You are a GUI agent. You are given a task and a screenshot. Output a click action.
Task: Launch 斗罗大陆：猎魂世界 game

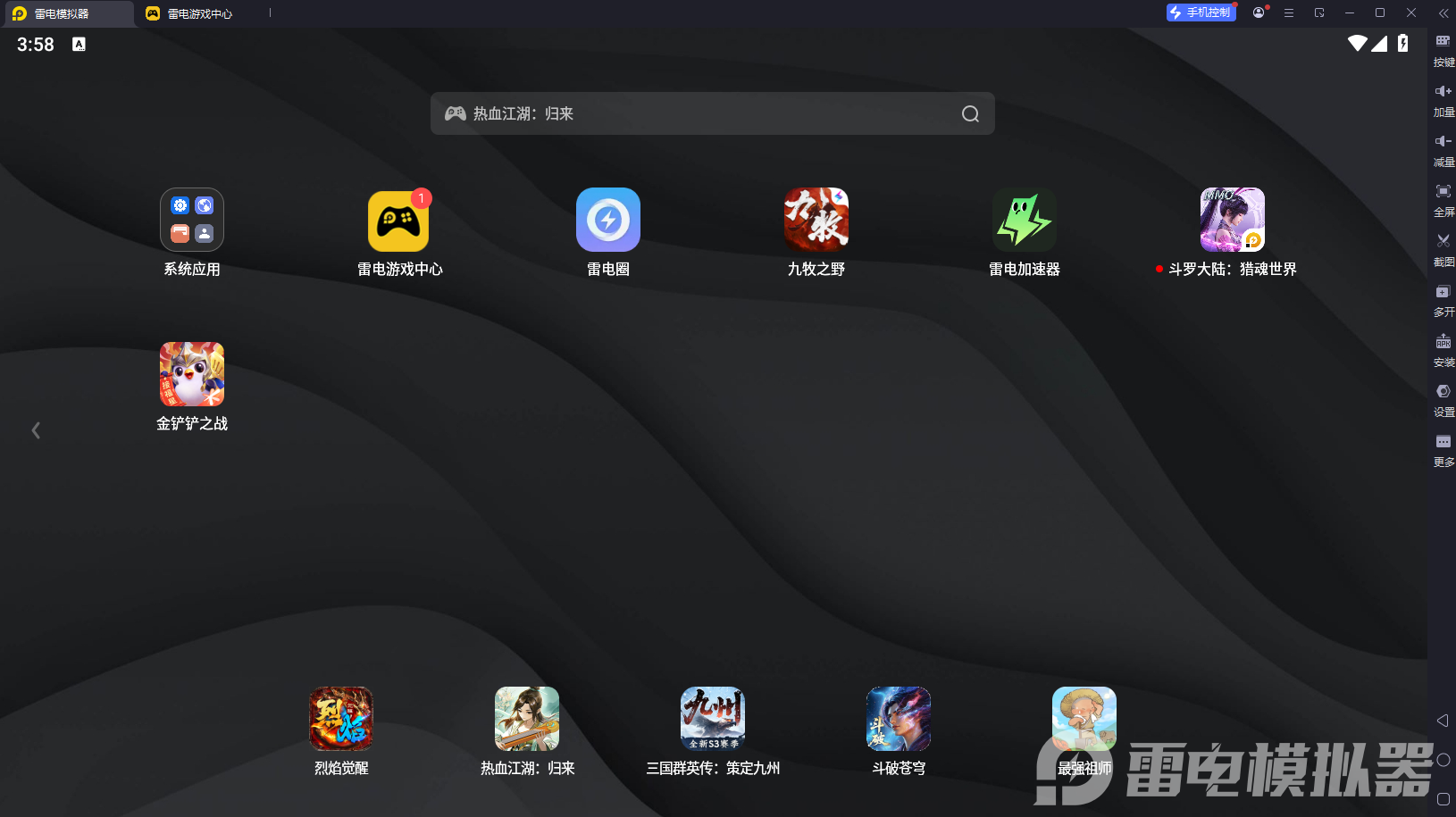(1233, 220)
